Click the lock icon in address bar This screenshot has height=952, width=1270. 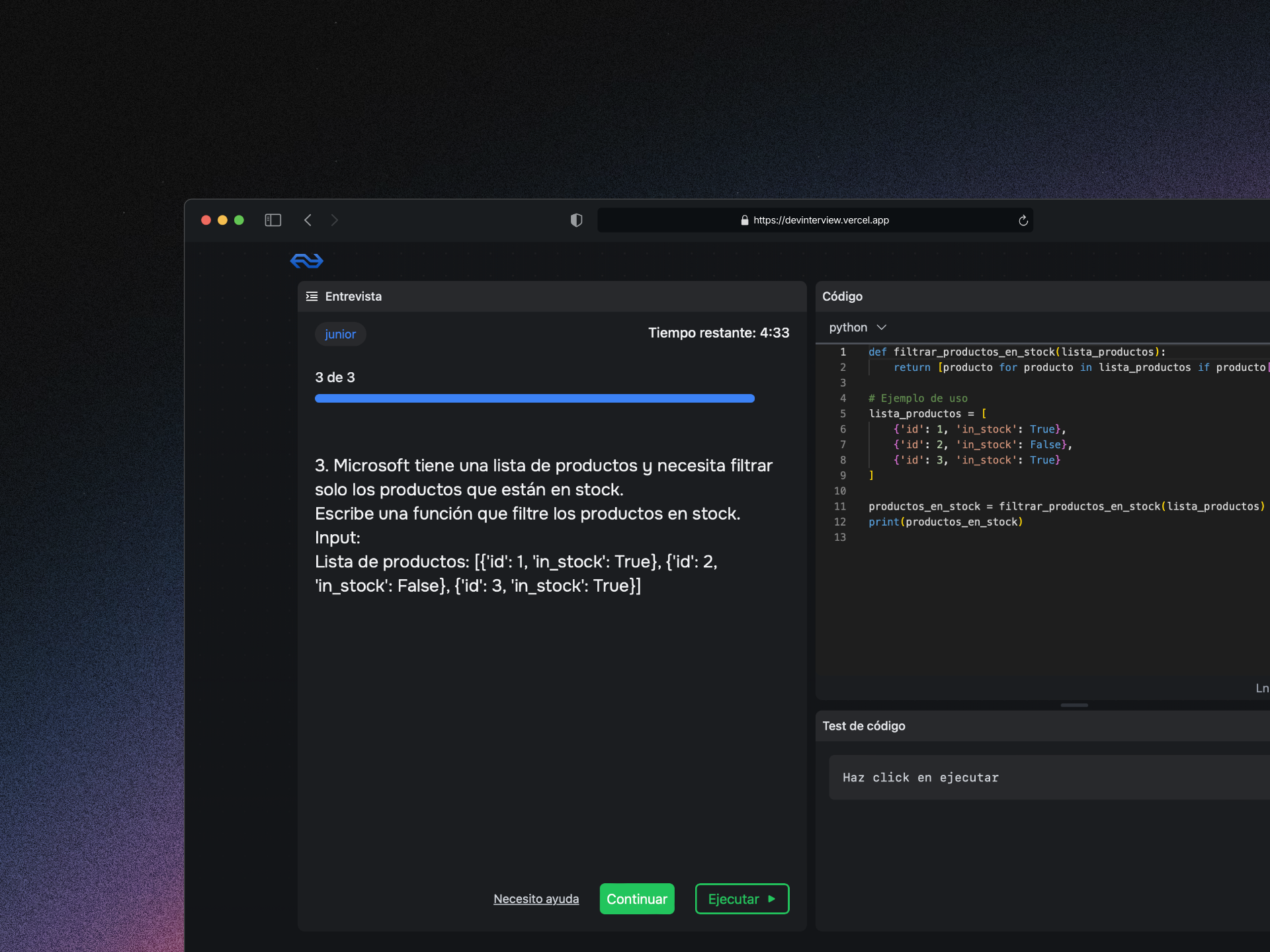pyautogui.click(x=745, y=220)
